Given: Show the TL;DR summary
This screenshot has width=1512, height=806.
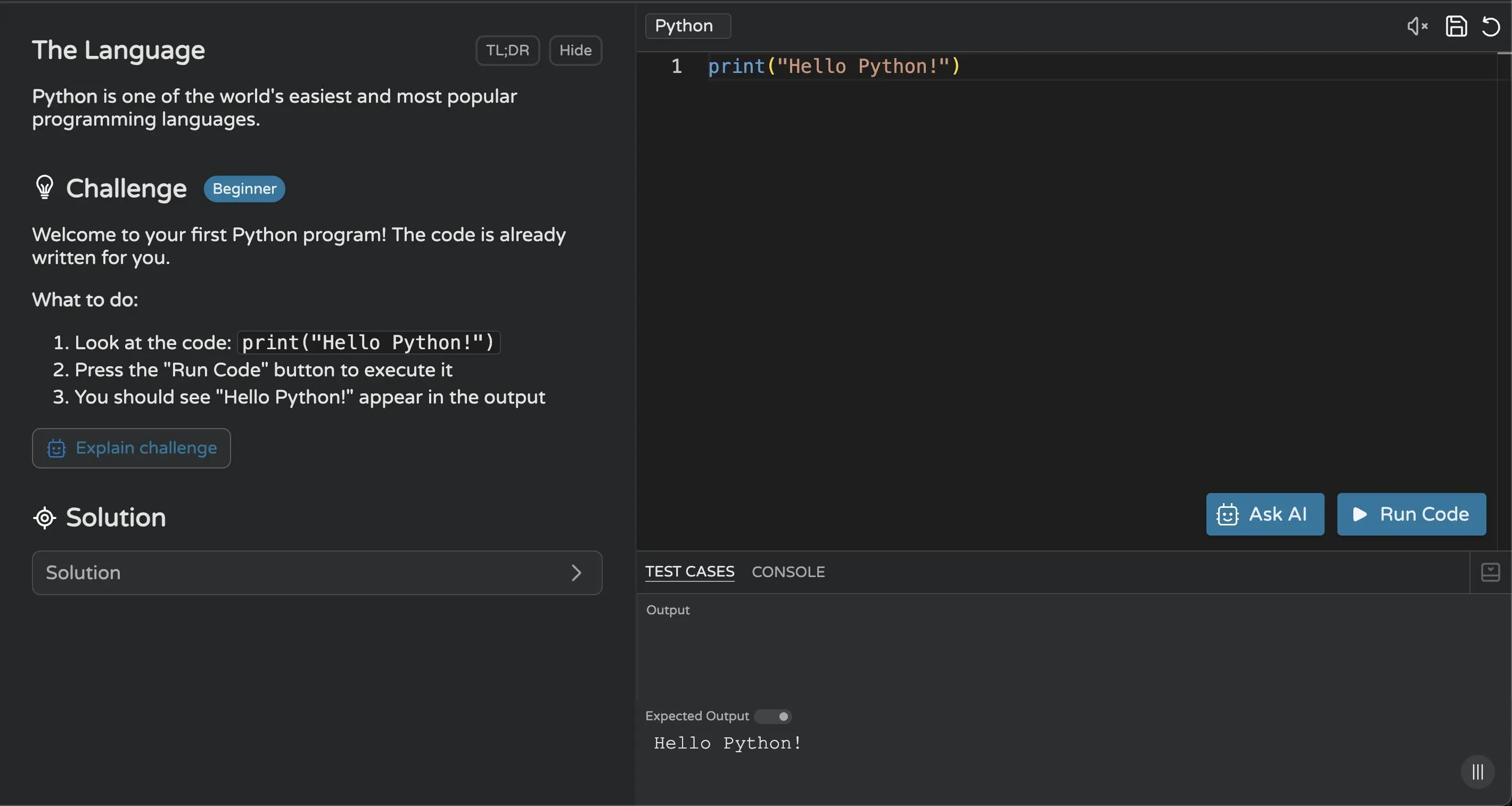Looking at the screenshot, I should 508,51.
